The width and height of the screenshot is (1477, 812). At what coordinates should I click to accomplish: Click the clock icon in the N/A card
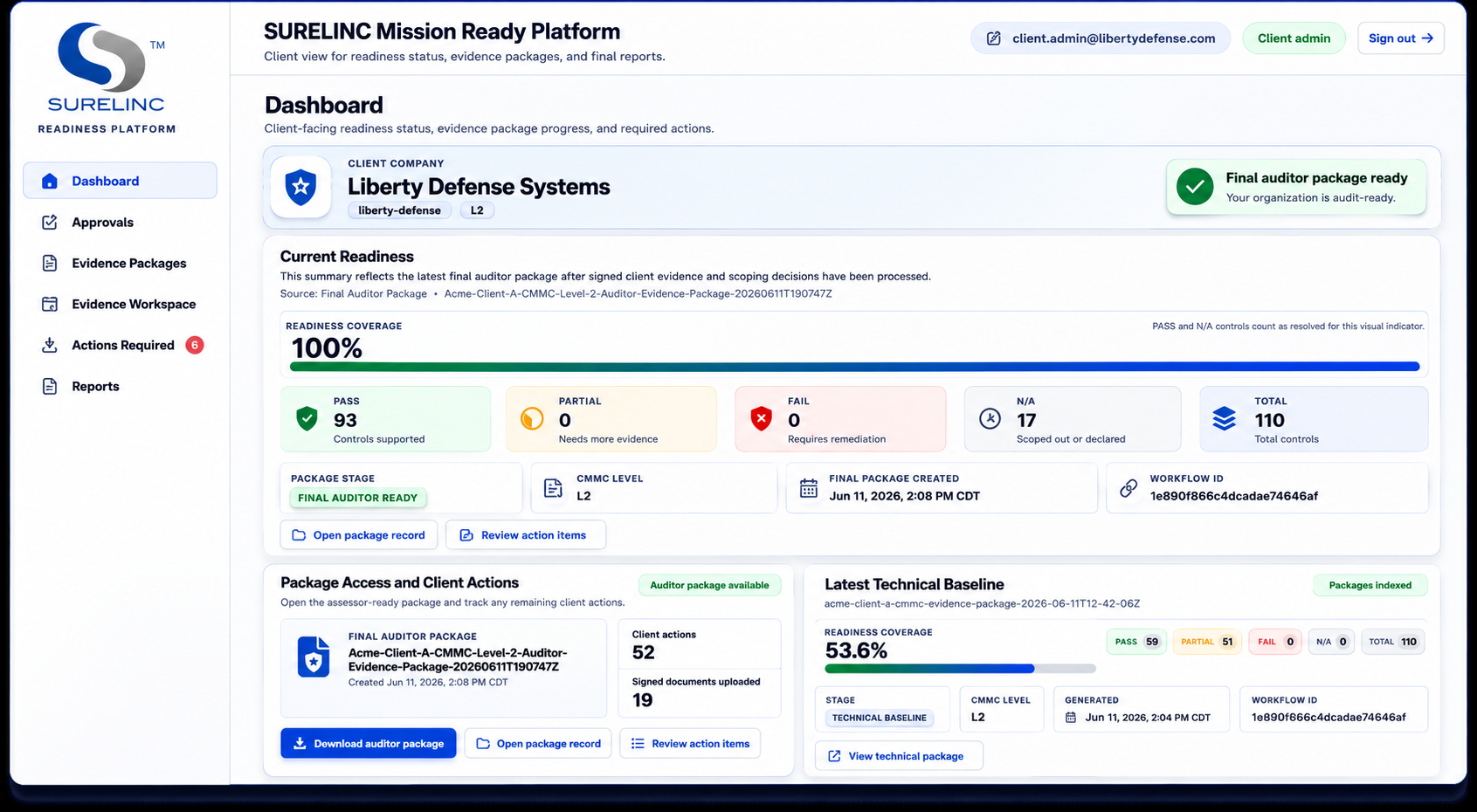coord(990,419)
